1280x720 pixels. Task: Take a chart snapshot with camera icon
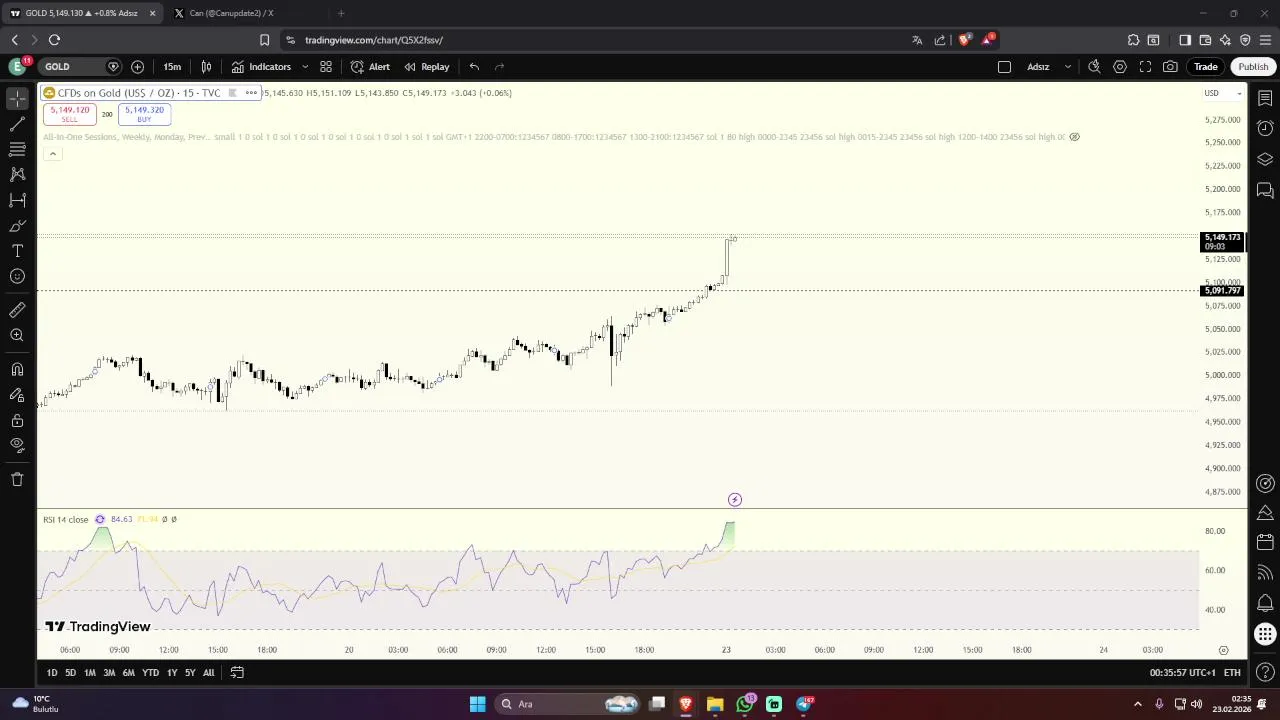[1170, 67]
